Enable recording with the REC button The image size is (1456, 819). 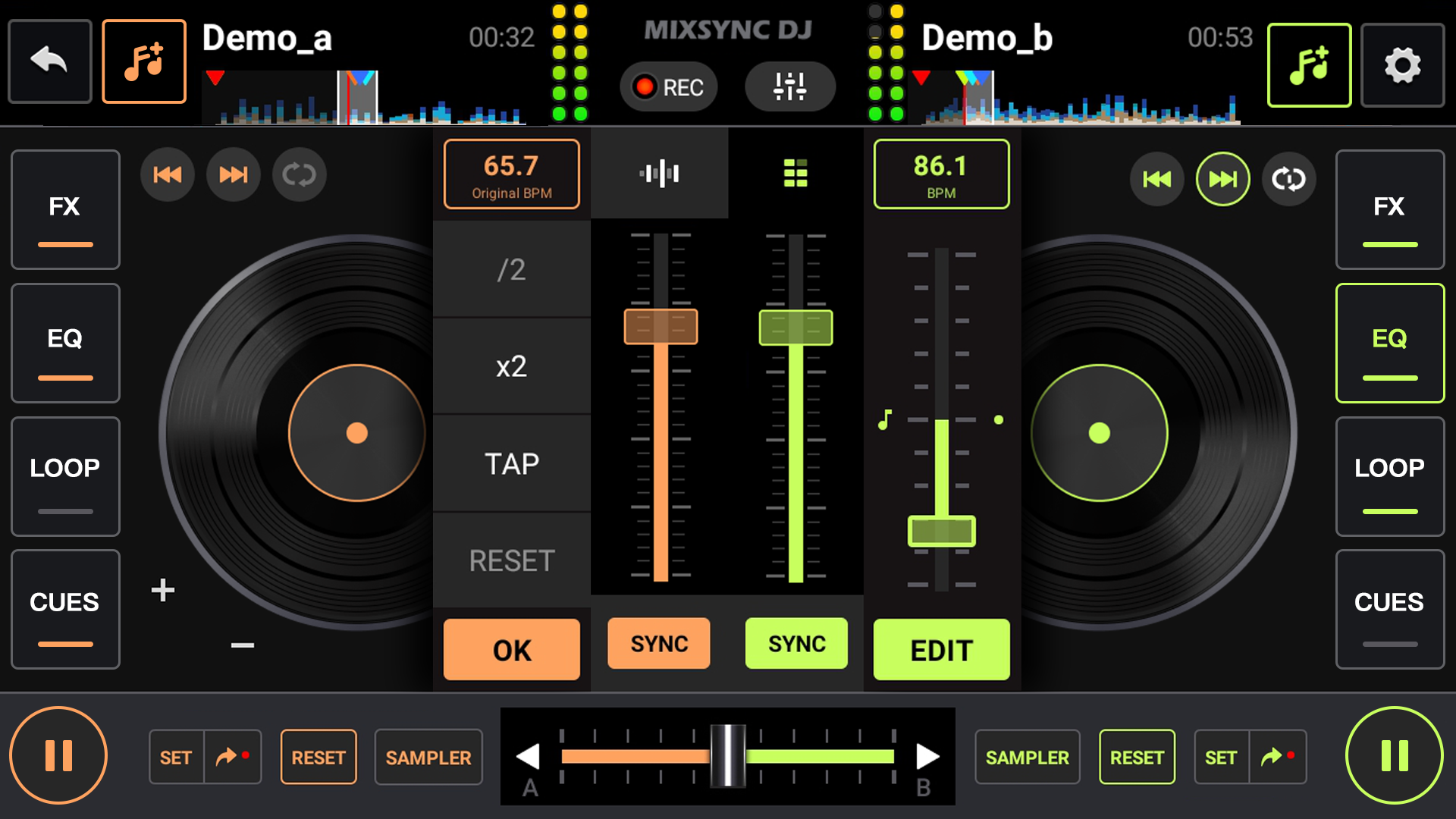pos(668,86)
